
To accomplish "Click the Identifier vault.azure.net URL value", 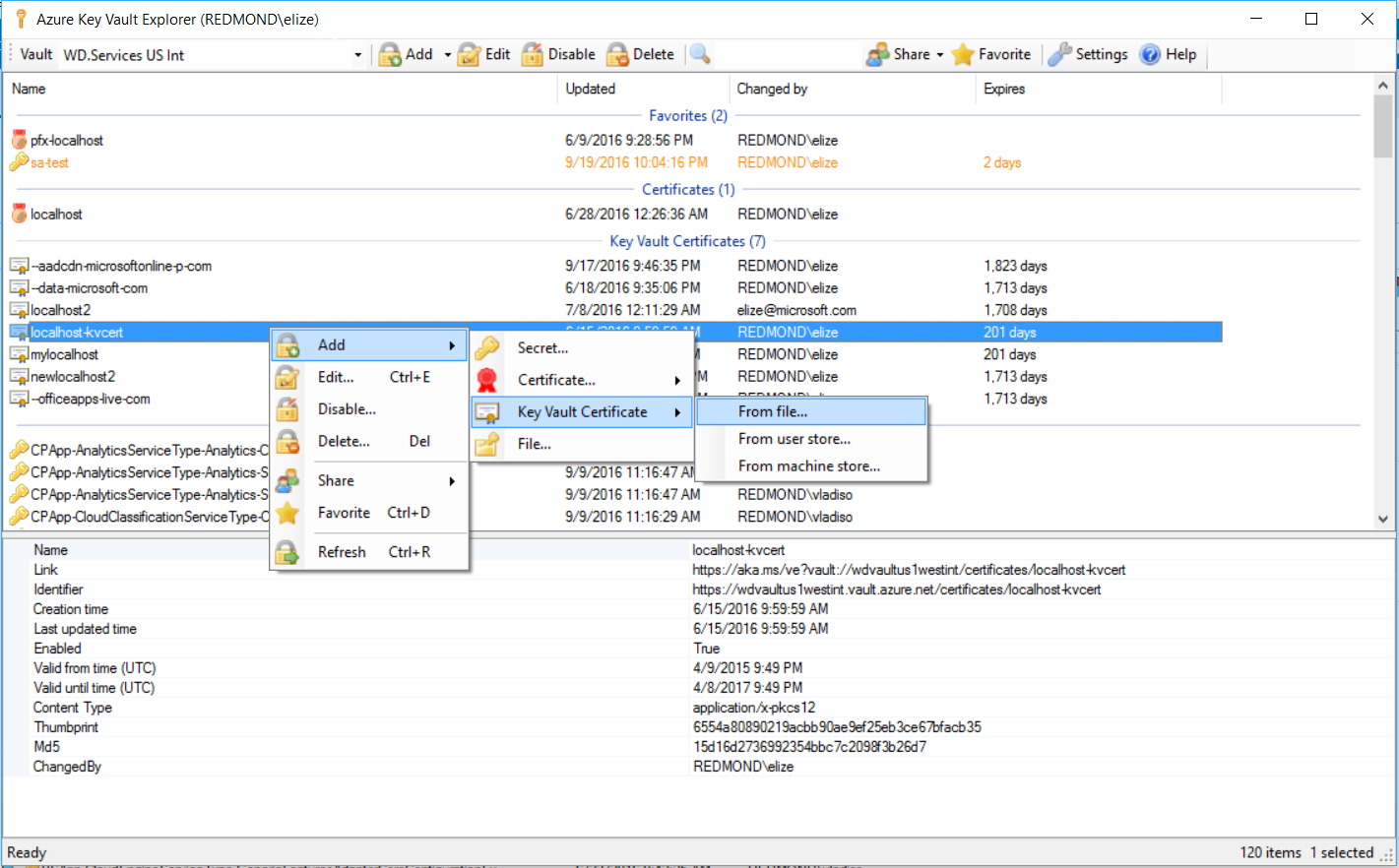I will [x=897, y=589].
